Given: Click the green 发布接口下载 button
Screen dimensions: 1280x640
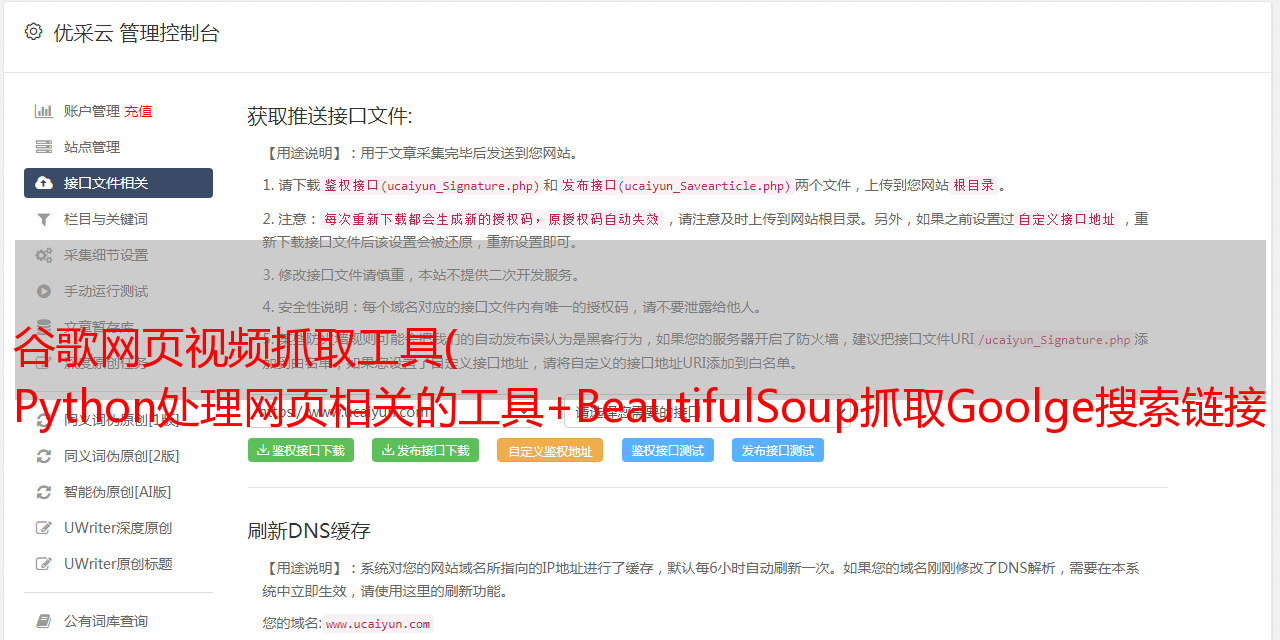Looking at the screenshot, I should tap(425, 450).
